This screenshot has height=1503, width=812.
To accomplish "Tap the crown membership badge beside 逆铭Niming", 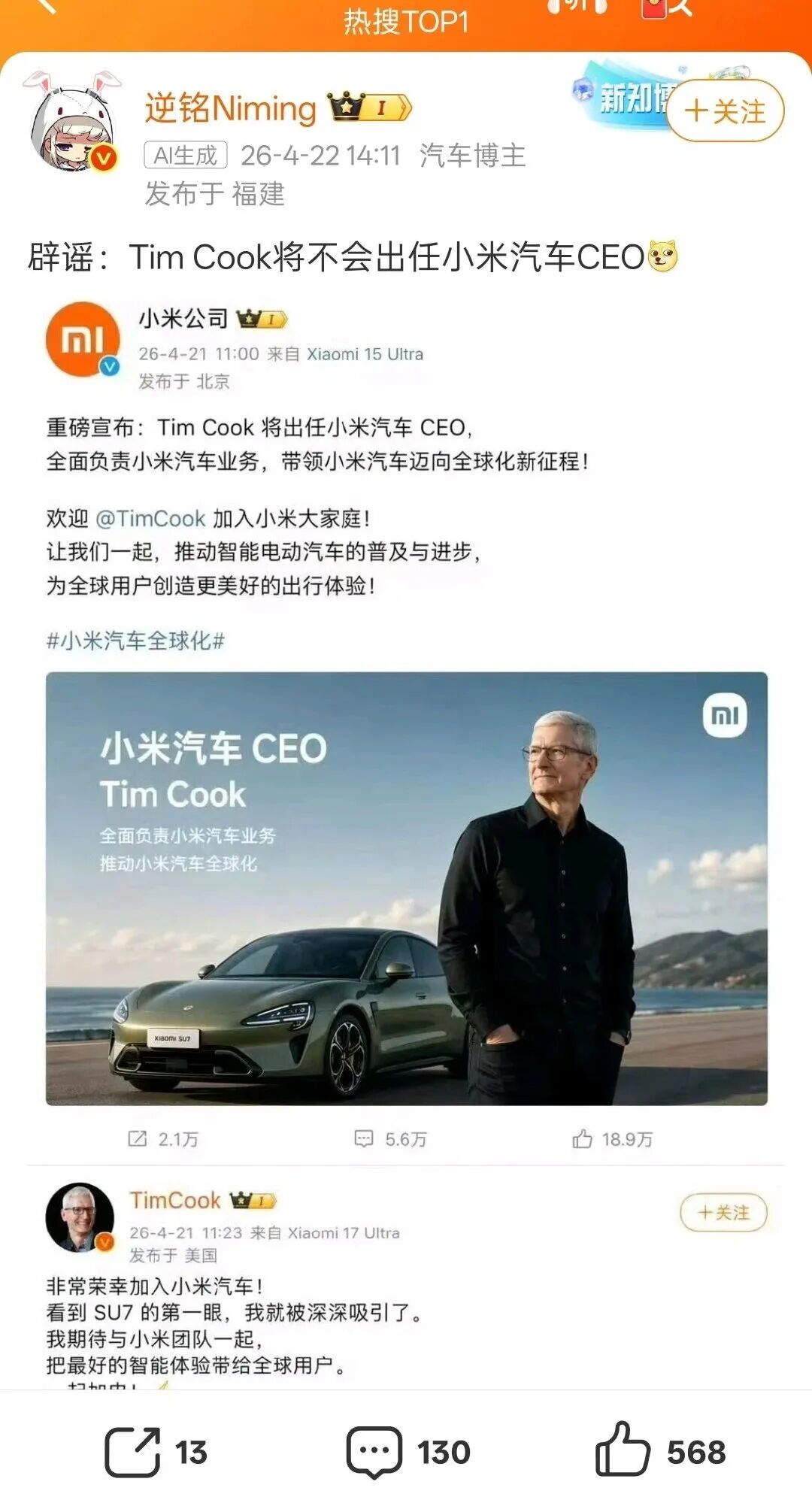I will tap(369, 108).
